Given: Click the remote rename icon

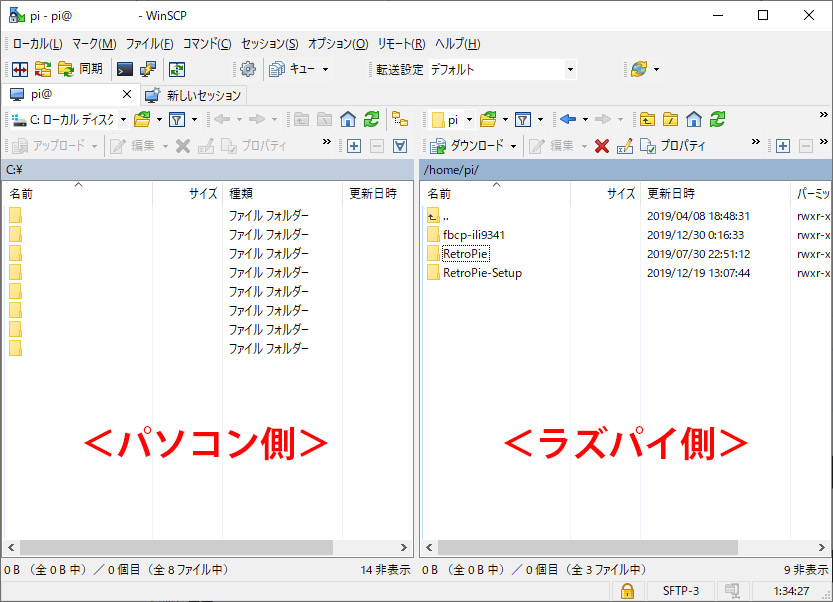Looking at the screenshot, I should tap(625, 146).
